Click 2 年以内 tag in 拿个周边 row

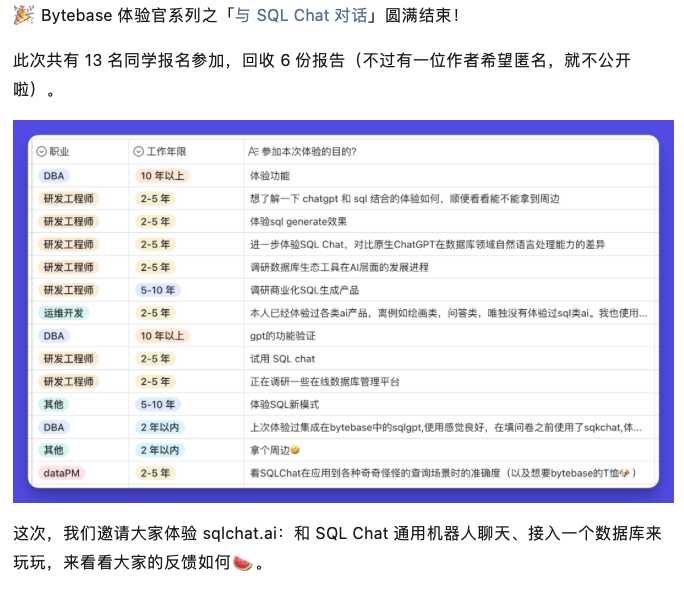160,450
